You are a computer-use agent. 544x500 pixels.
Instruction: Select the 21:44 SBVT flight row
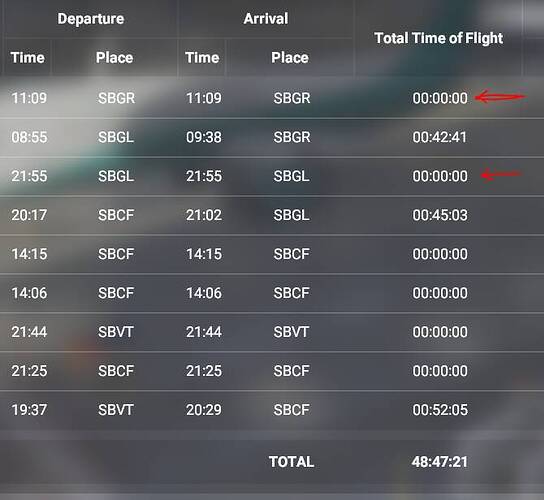coord(272,332)
